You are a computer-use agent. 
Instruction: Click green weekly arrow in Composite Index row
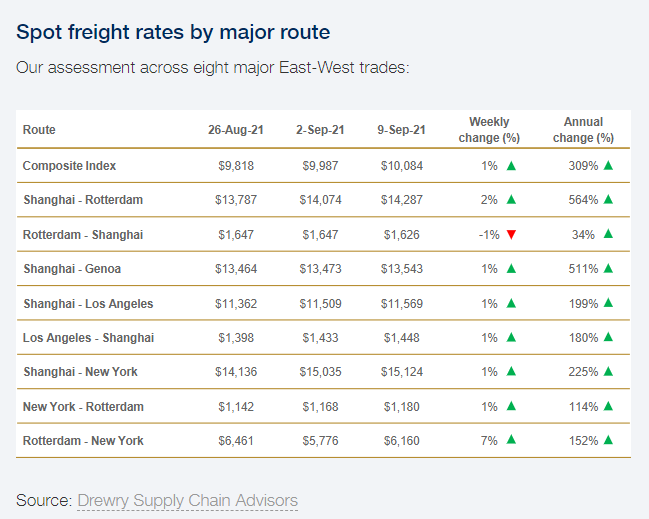tap(511, 166)
